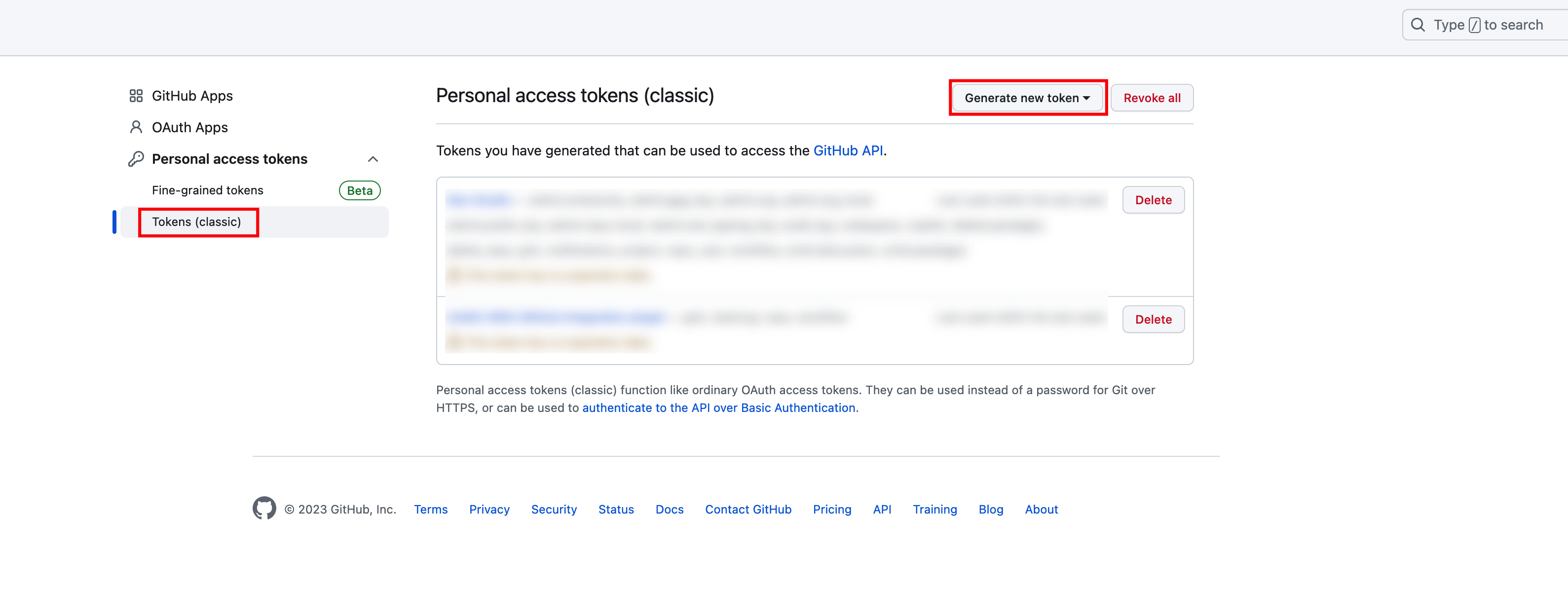
Task: Click the search magnifier icon
Action: tap(1419, 24)
